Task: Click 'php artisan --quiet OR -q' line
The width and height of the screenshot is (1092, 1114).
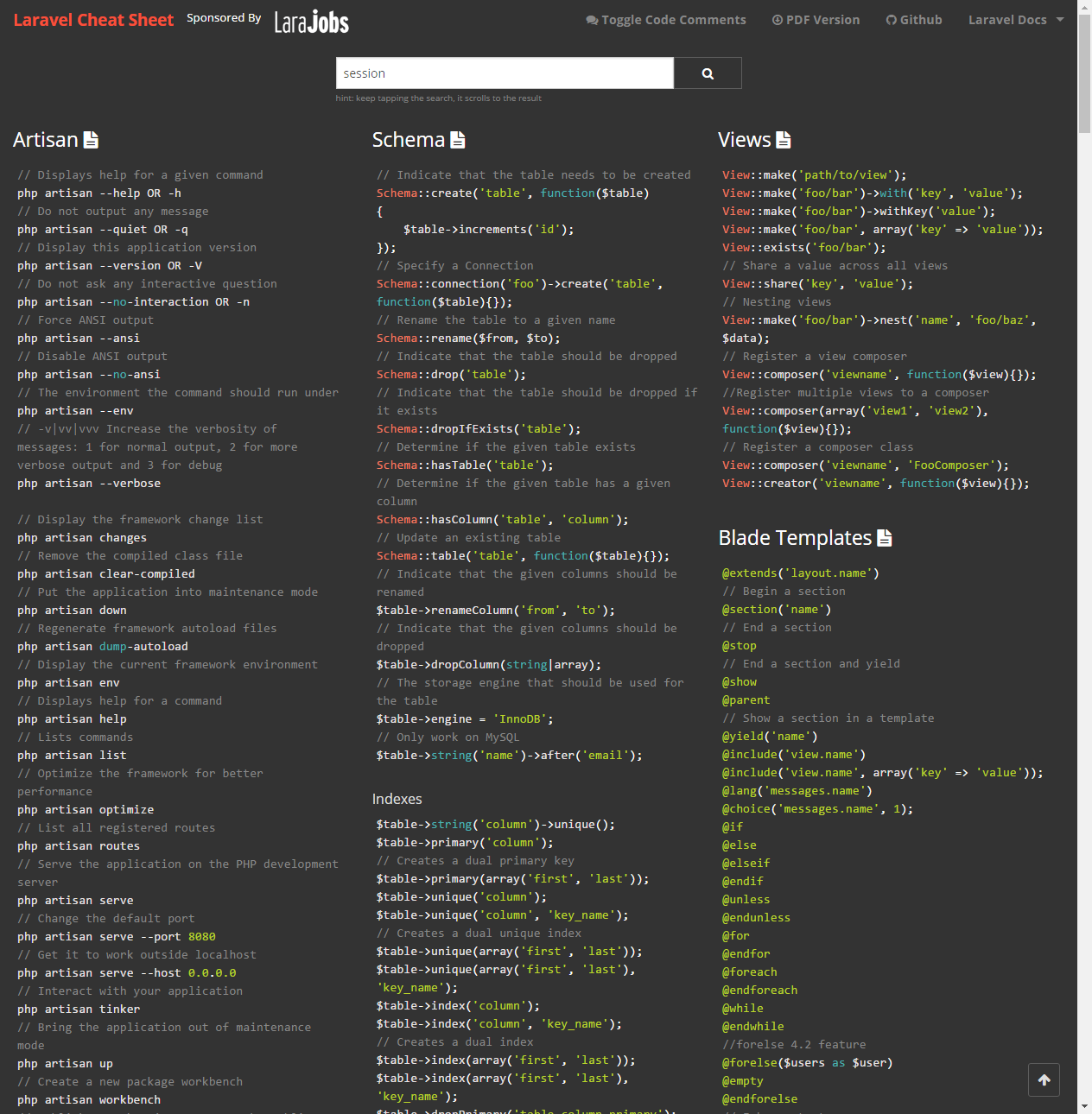Action: click(103, 230)
